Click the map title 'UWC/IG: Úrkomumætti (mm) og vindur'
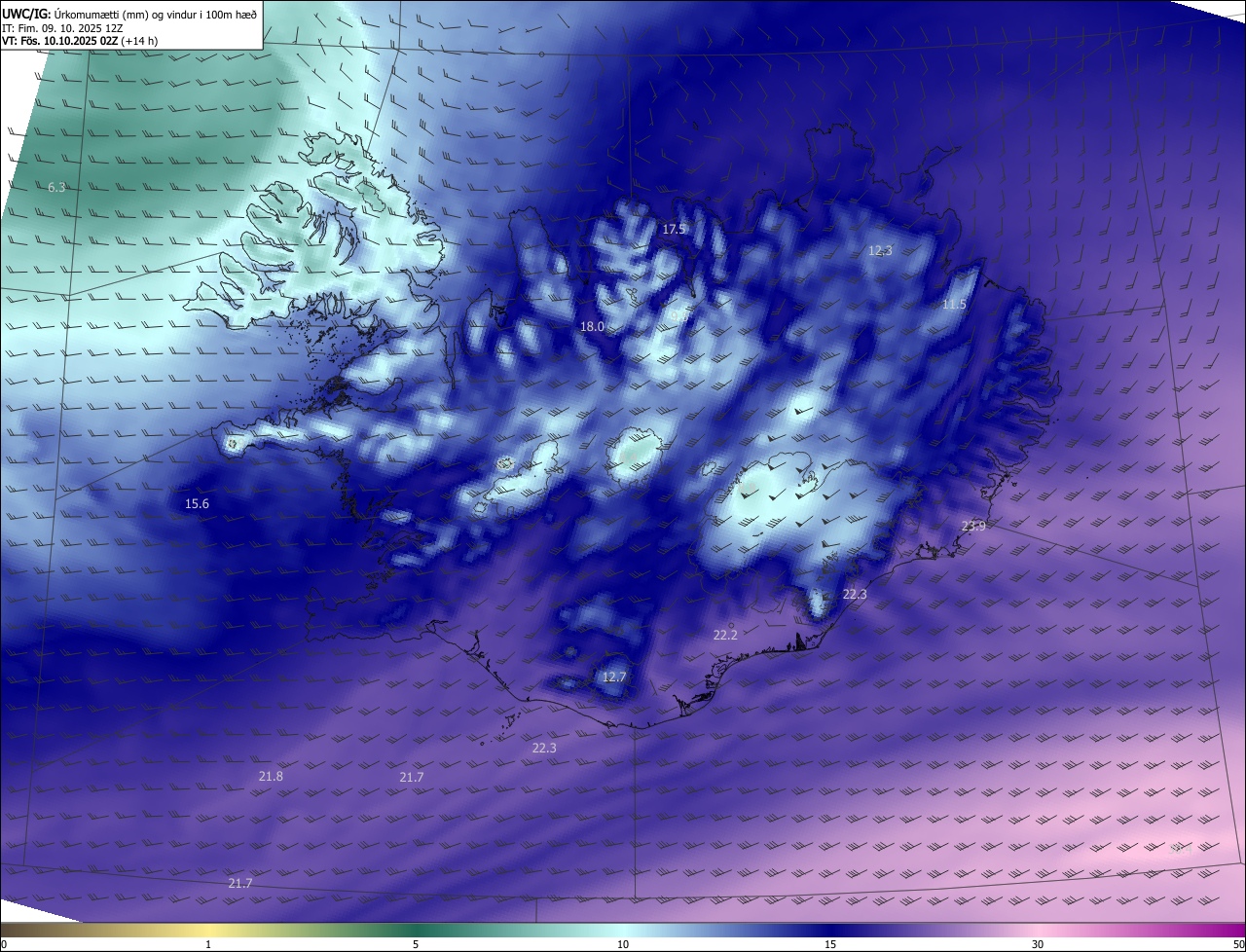Screen dimensions: 1246x952 [130, 14]
